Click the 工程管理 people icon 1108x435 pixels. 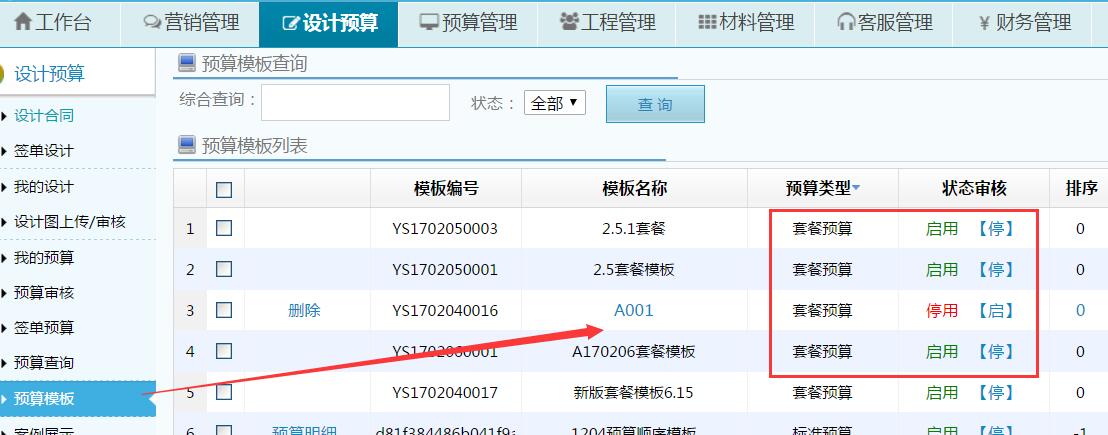click(569, 22)
